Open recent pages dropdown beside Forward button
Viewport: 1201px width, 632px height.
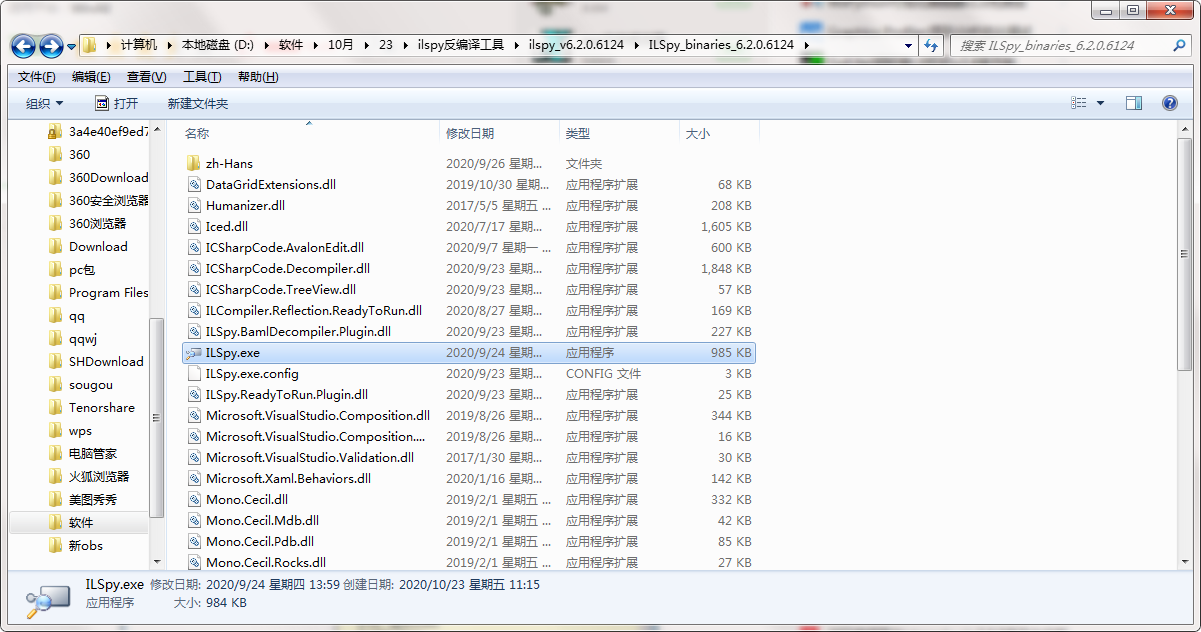(x=71, y=46)
